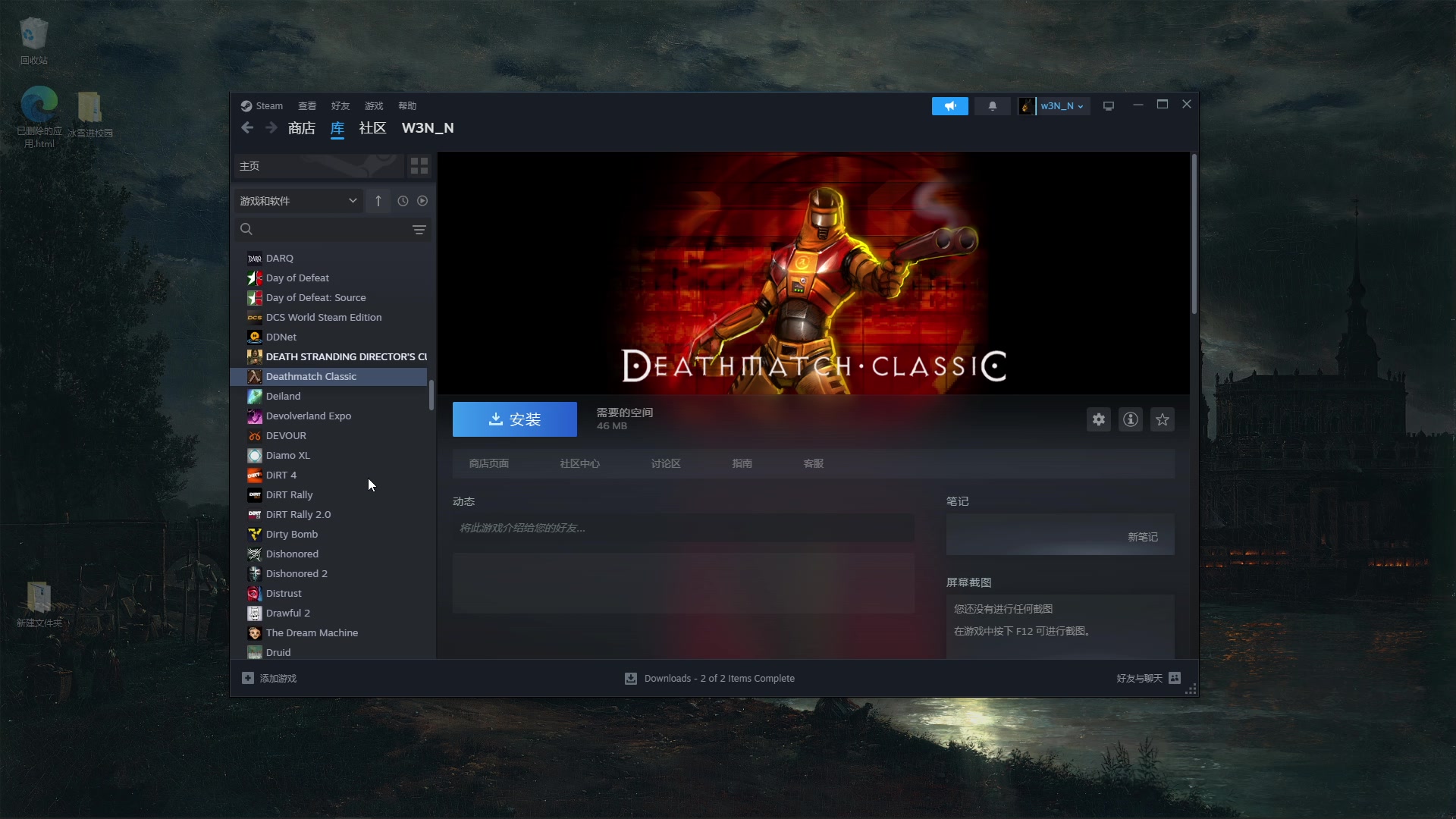Switch to Big Picture mode icon
This screenshot has width=1456, height=819.
(x=1109, y=106)
